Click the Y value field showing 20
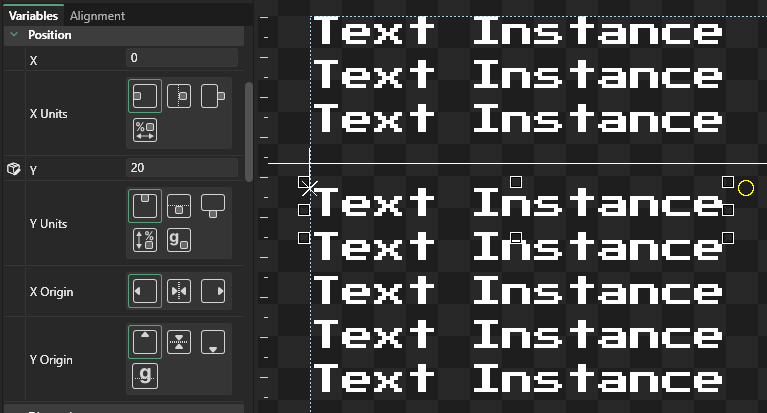767x413 pixels. pos(184,169)
